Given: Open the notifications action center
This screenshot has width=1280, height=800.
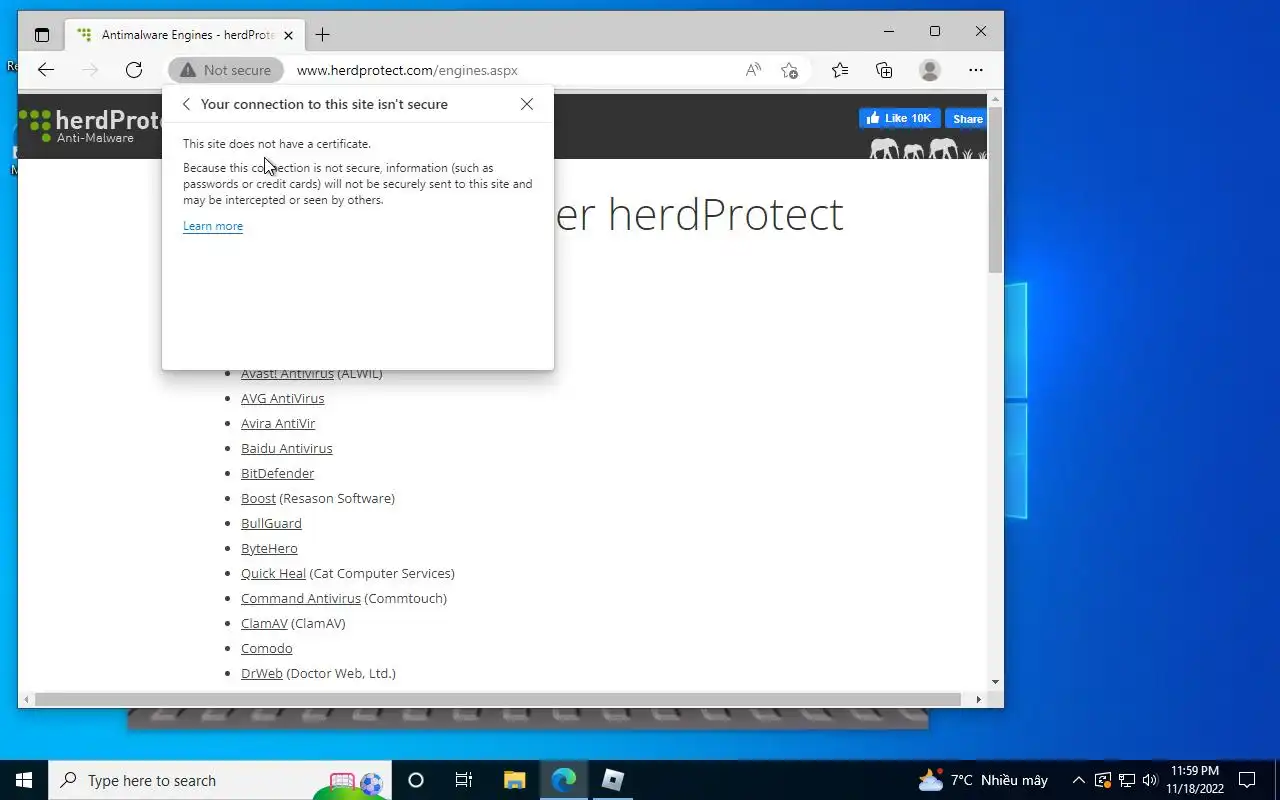Looking at the screenshot, I should pos(1247,780).
